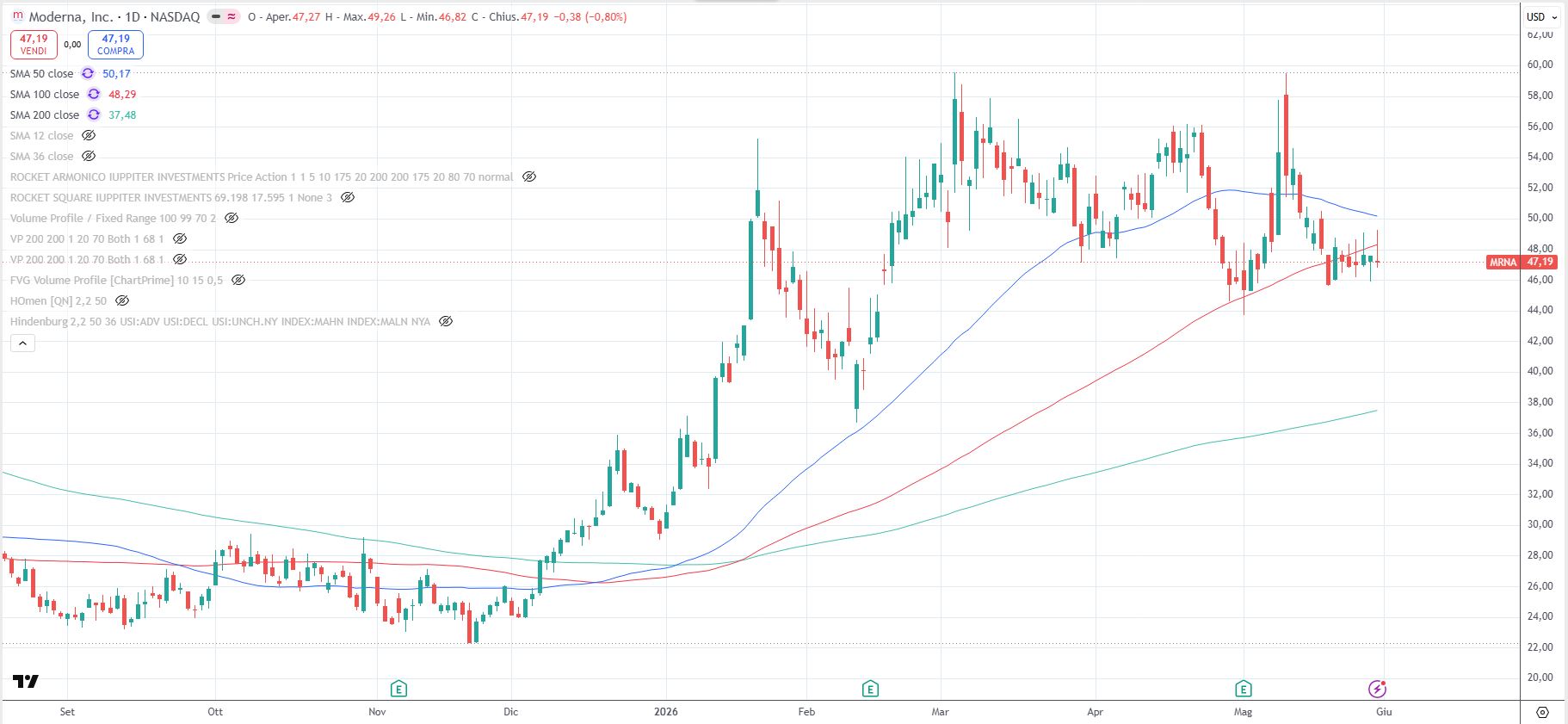
Task: Click the 60,00 level on the price axis
Action: point(1540,65)
